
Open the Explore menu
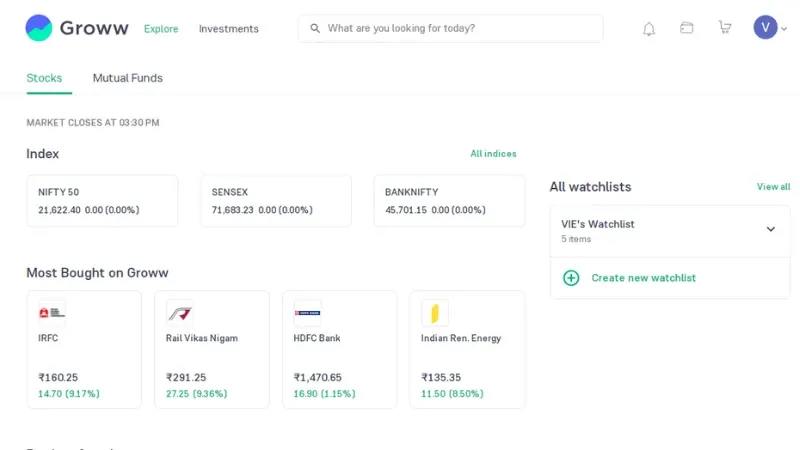[161, 29]
